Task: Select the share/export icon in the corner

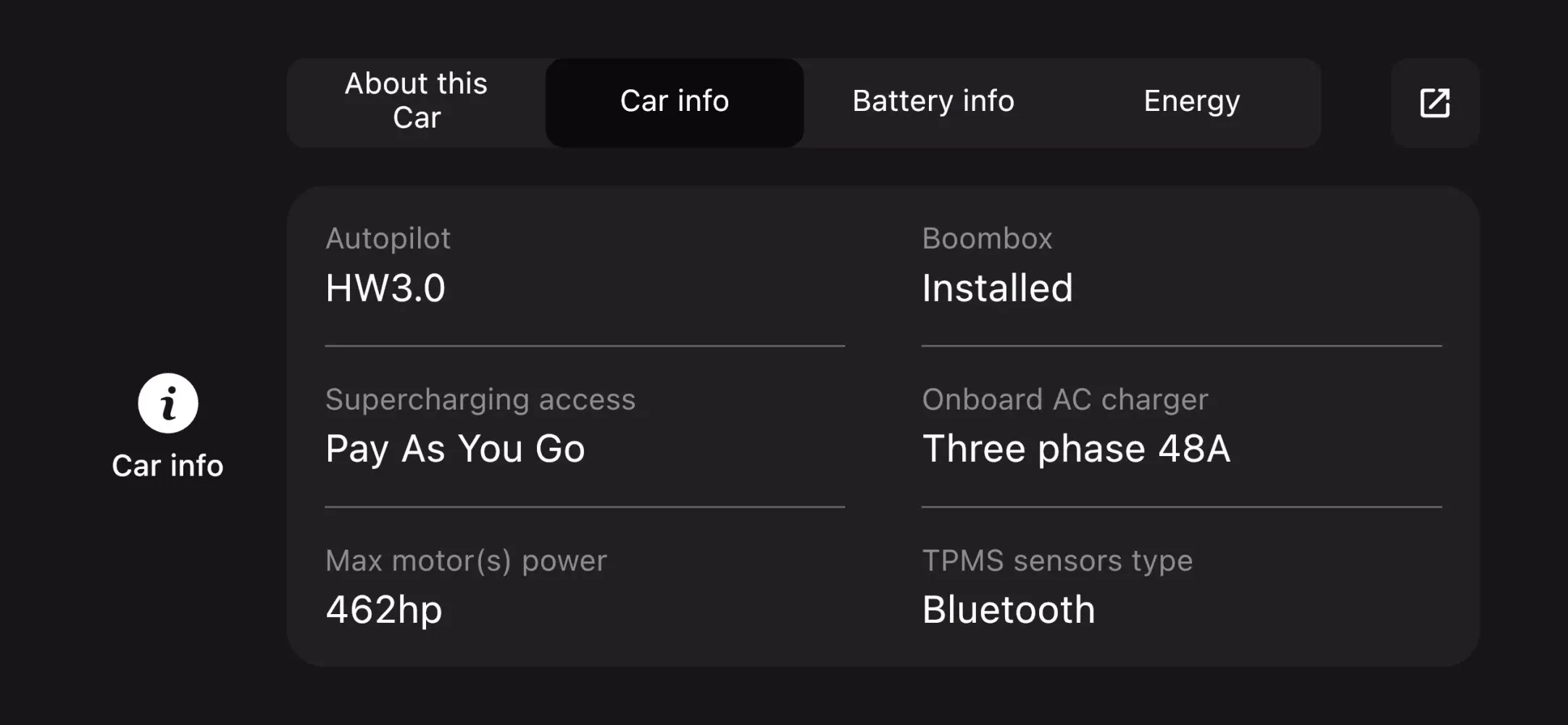Action: coord(1435,103)
